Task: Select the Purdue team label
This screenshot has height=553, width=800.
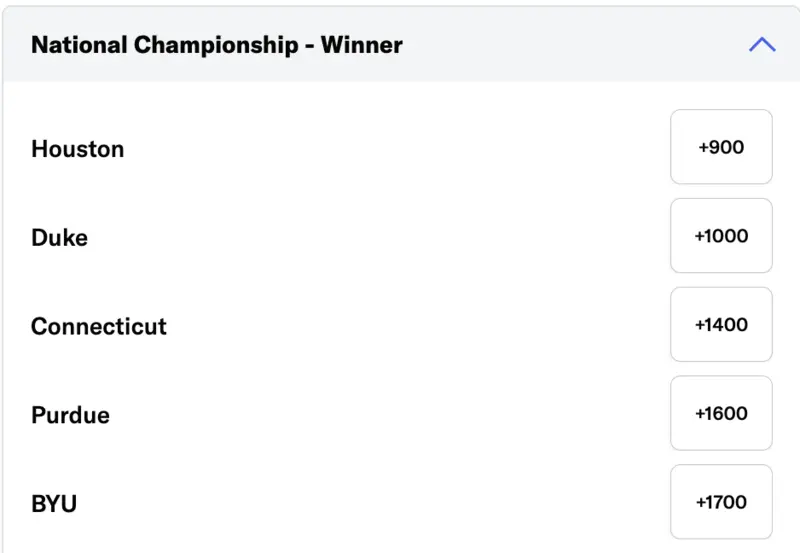Action: (70, 415)
